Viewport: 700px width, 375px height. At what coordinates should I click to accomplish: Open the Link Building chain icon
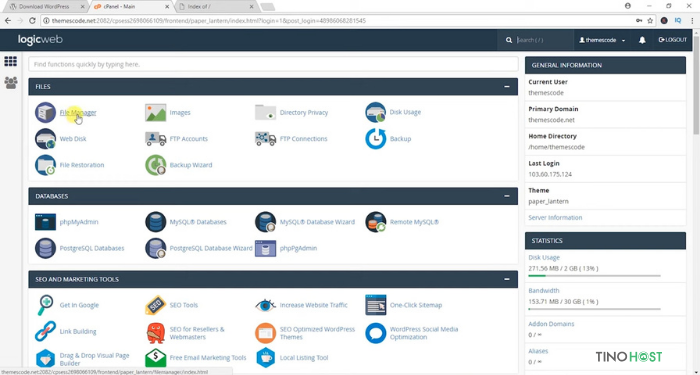(46, 332)
